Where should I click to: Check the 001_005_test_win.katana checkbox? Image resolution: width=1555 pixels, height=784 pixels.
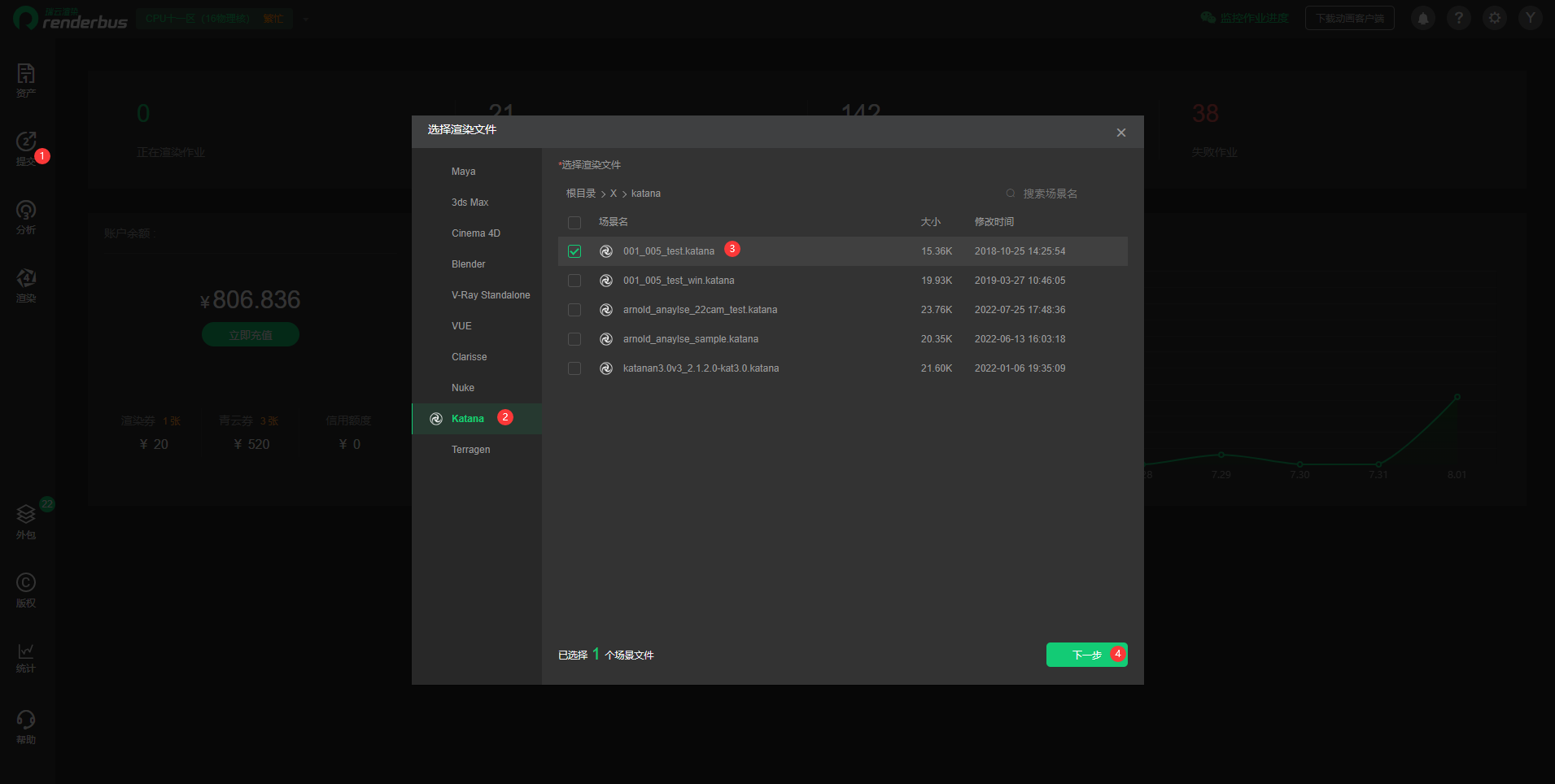[x=574, y=281]
